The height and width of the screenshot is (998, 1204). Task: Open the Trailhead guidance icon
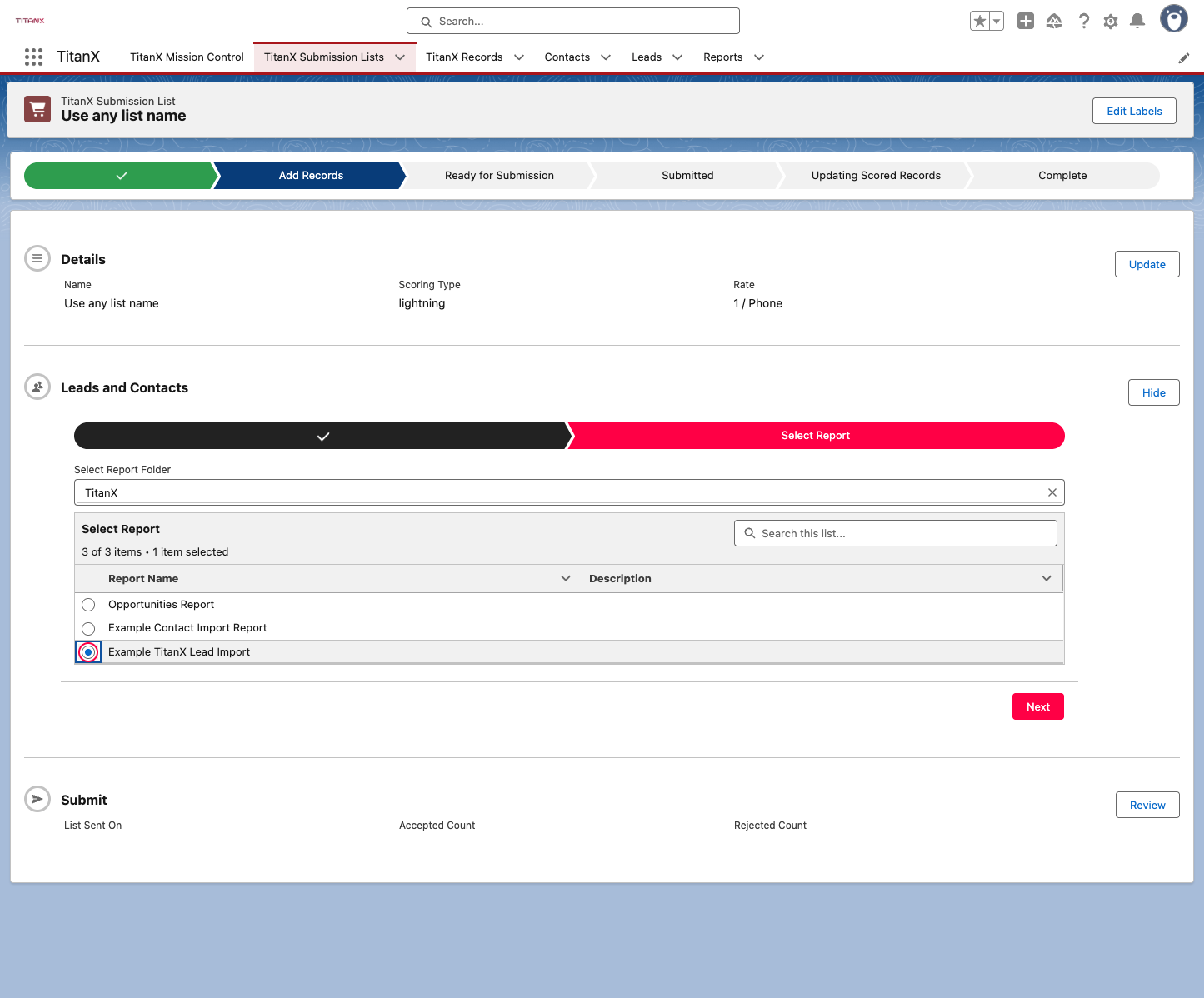[1054, 22]
